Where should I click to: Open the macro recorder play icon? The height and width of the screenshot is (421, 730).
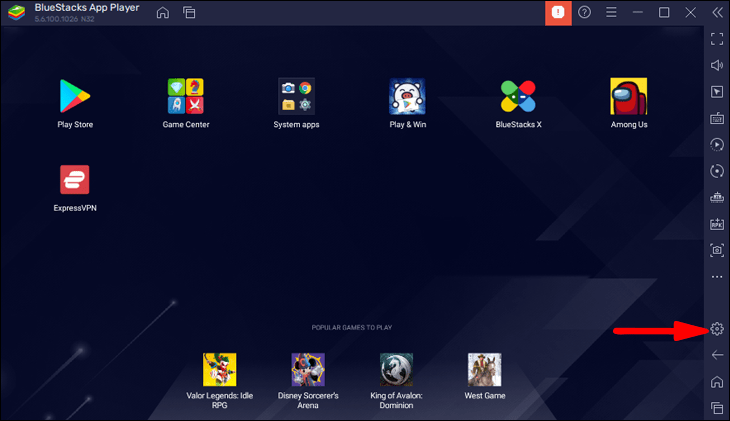717,144
